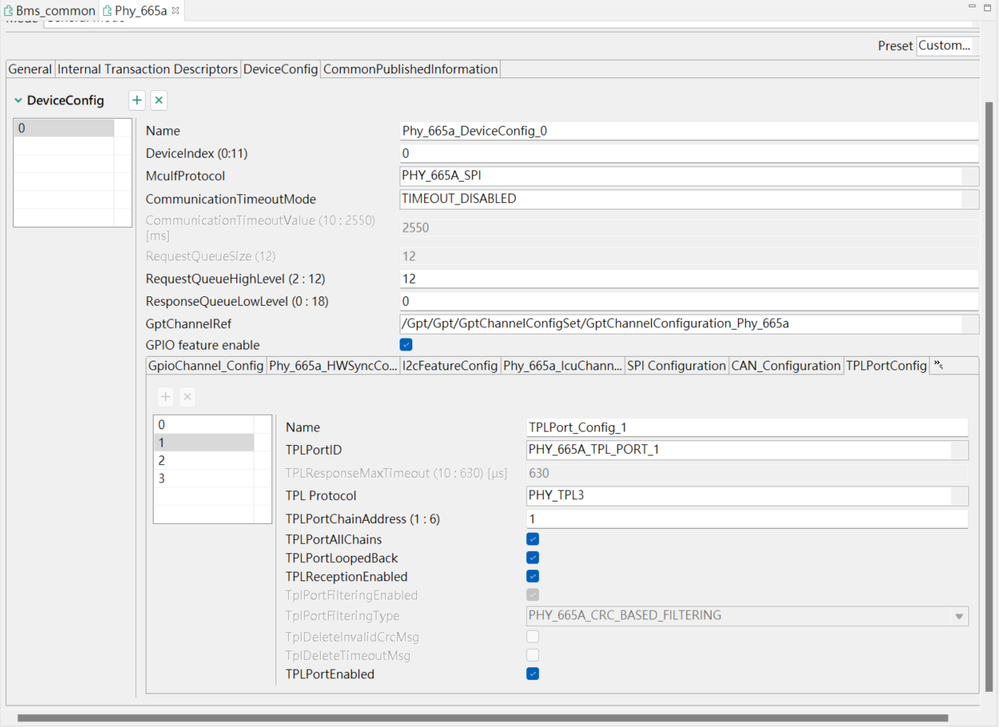The height and width of the screenshot is (727, 999).
Task: Click the horizontal scrollbar at bottom
Action: 480,717
